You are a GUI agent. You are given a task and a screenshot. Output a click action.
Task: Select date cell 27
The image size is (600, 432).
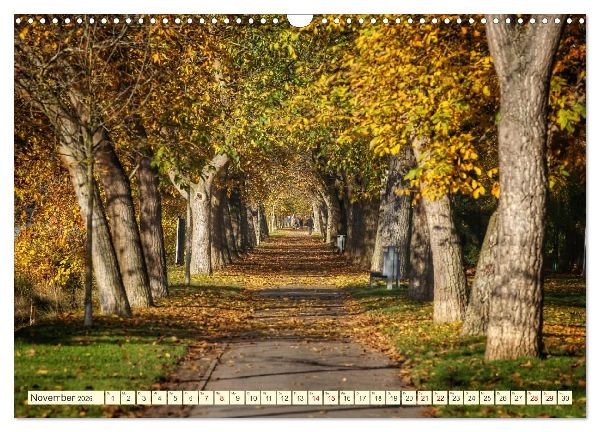coord(518,398)
